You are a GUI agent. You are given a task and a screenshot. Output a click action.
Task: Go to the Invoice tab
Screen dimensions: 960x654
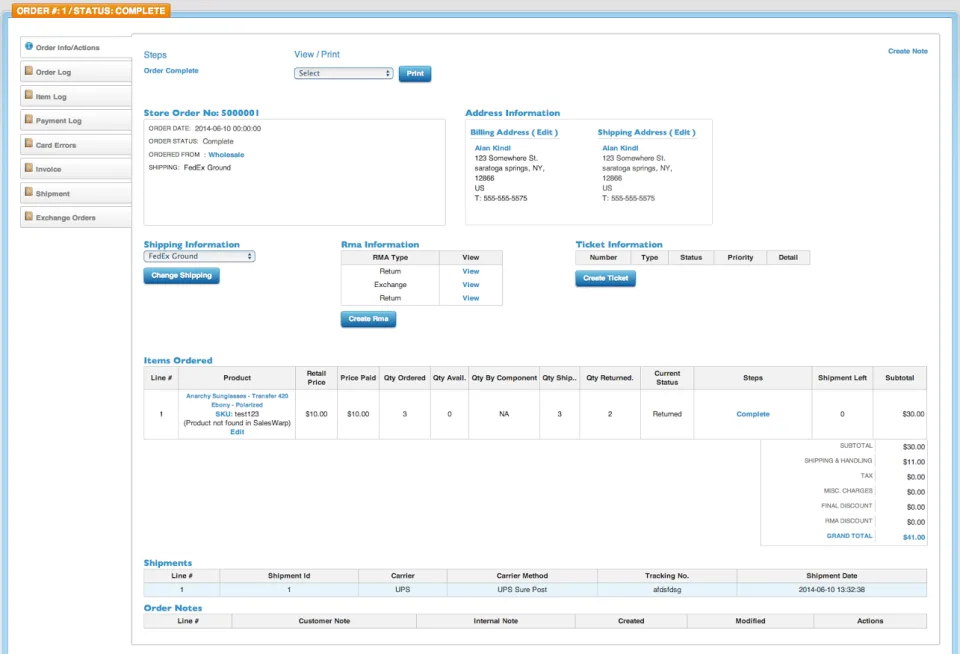pyautogui.click(x=76, y=169)
